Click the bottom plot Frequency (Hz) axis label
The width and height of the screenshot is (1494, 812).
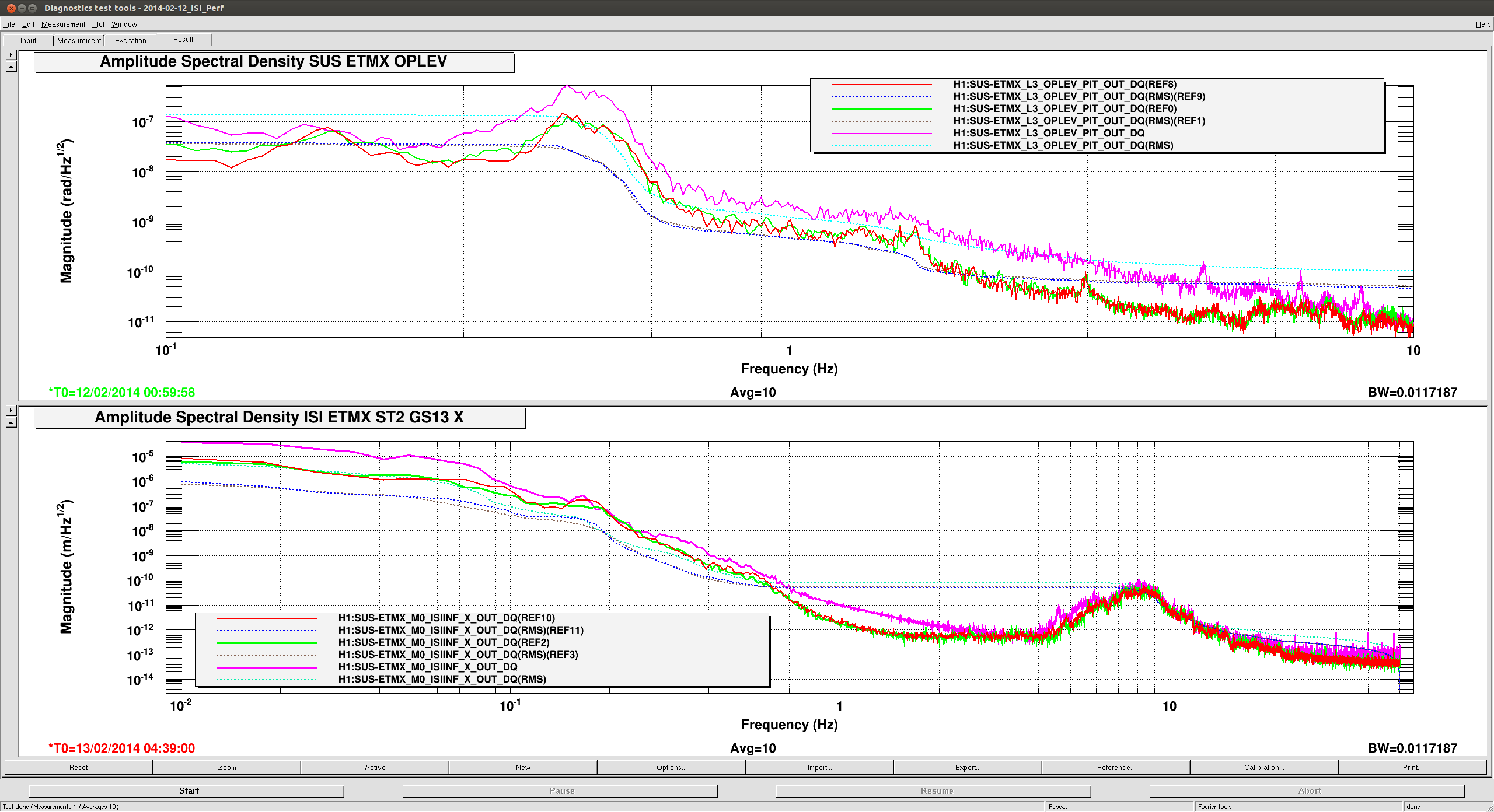point(789,724)
